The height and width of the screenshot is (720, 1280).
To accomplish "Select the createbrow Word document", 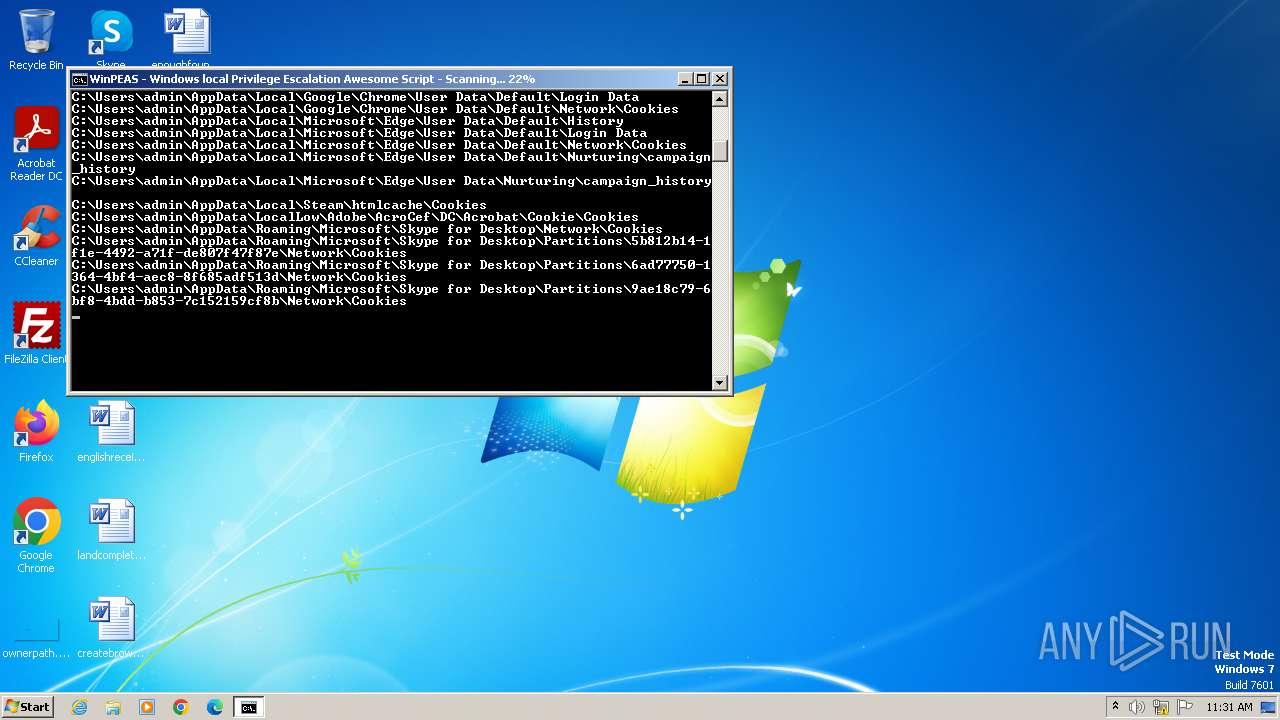I will point(111,628).
